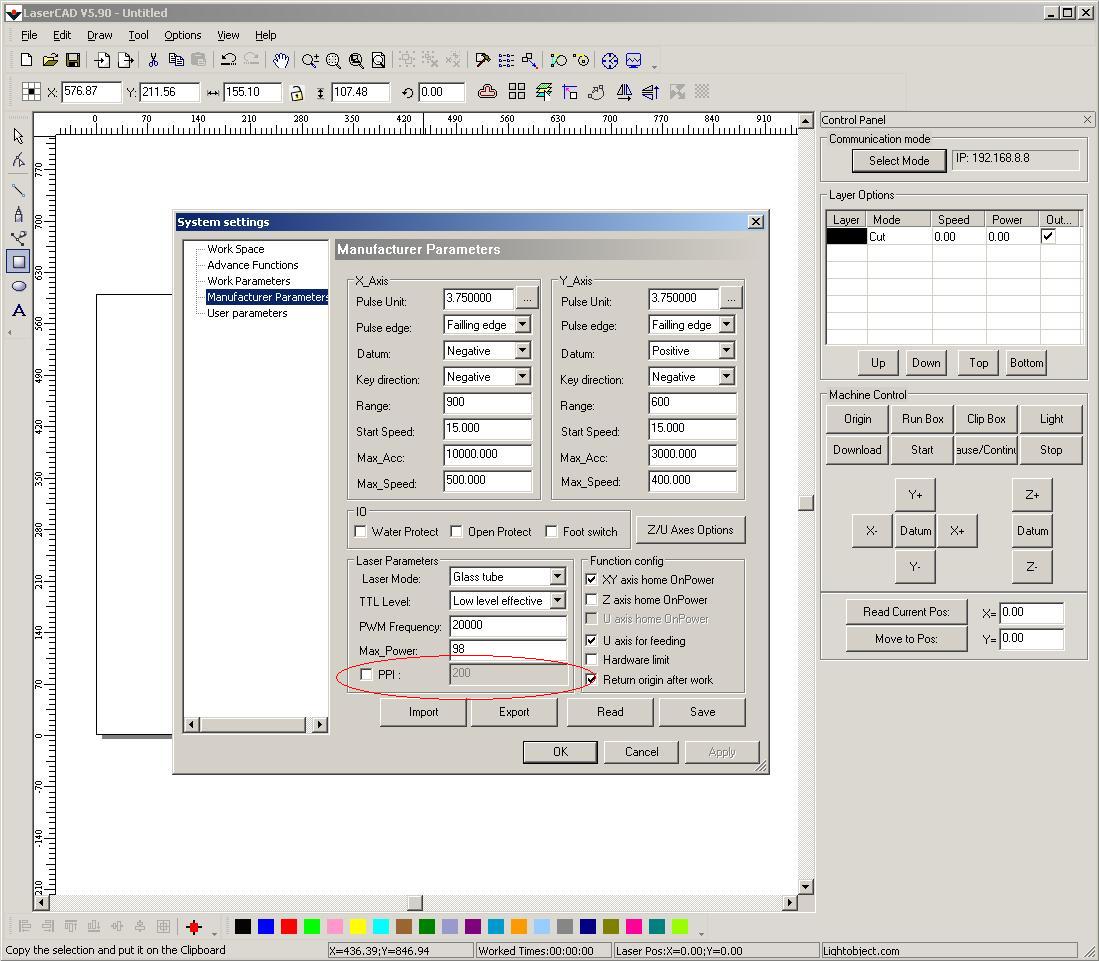Select the Ellipse drawing tool
The width and height of the screenshot is (1099, 961).
pyautogui.click(x=18, y=286)
